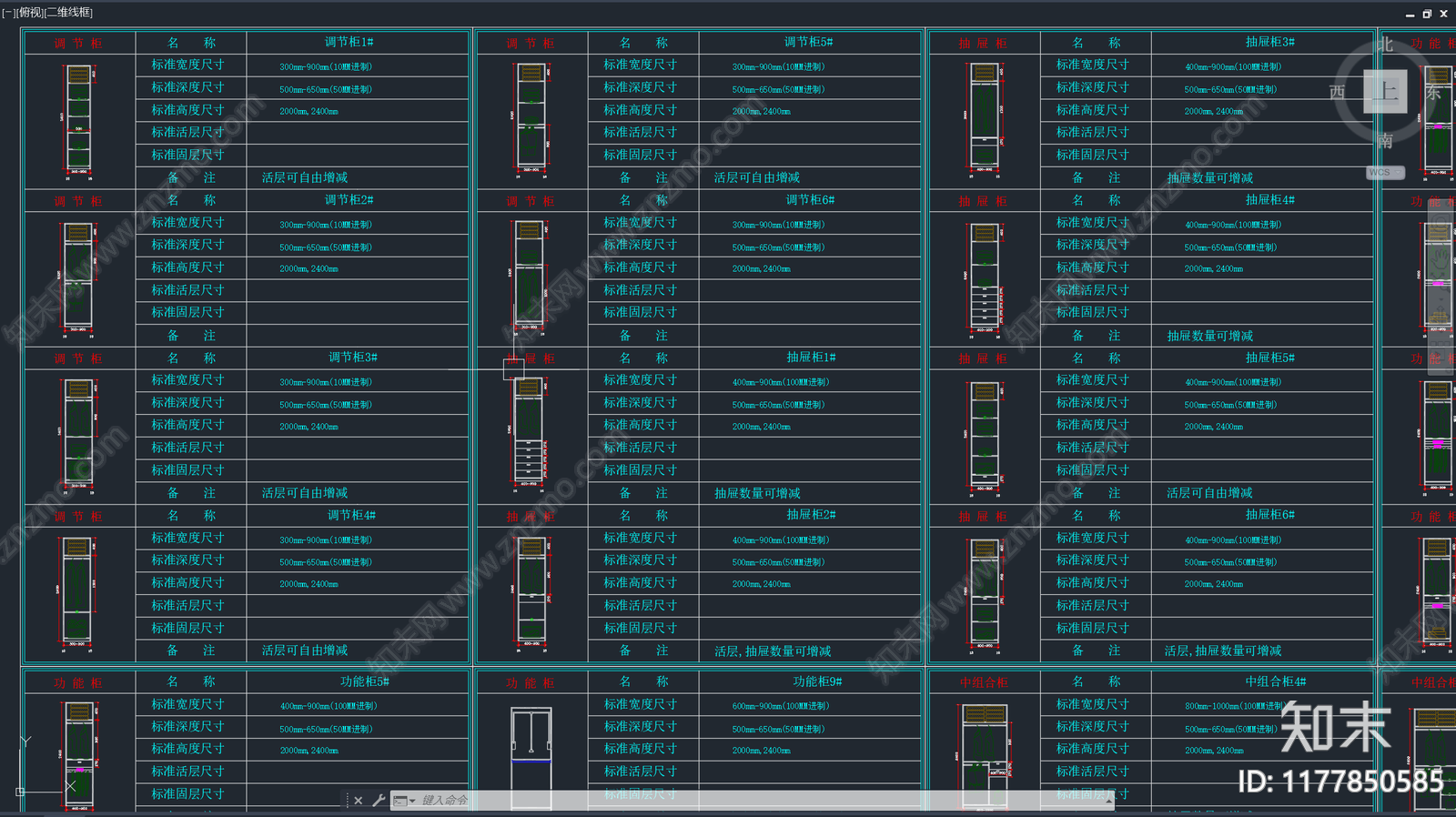Rotate view to 东 on ViewCube compass

[1433, 92]
